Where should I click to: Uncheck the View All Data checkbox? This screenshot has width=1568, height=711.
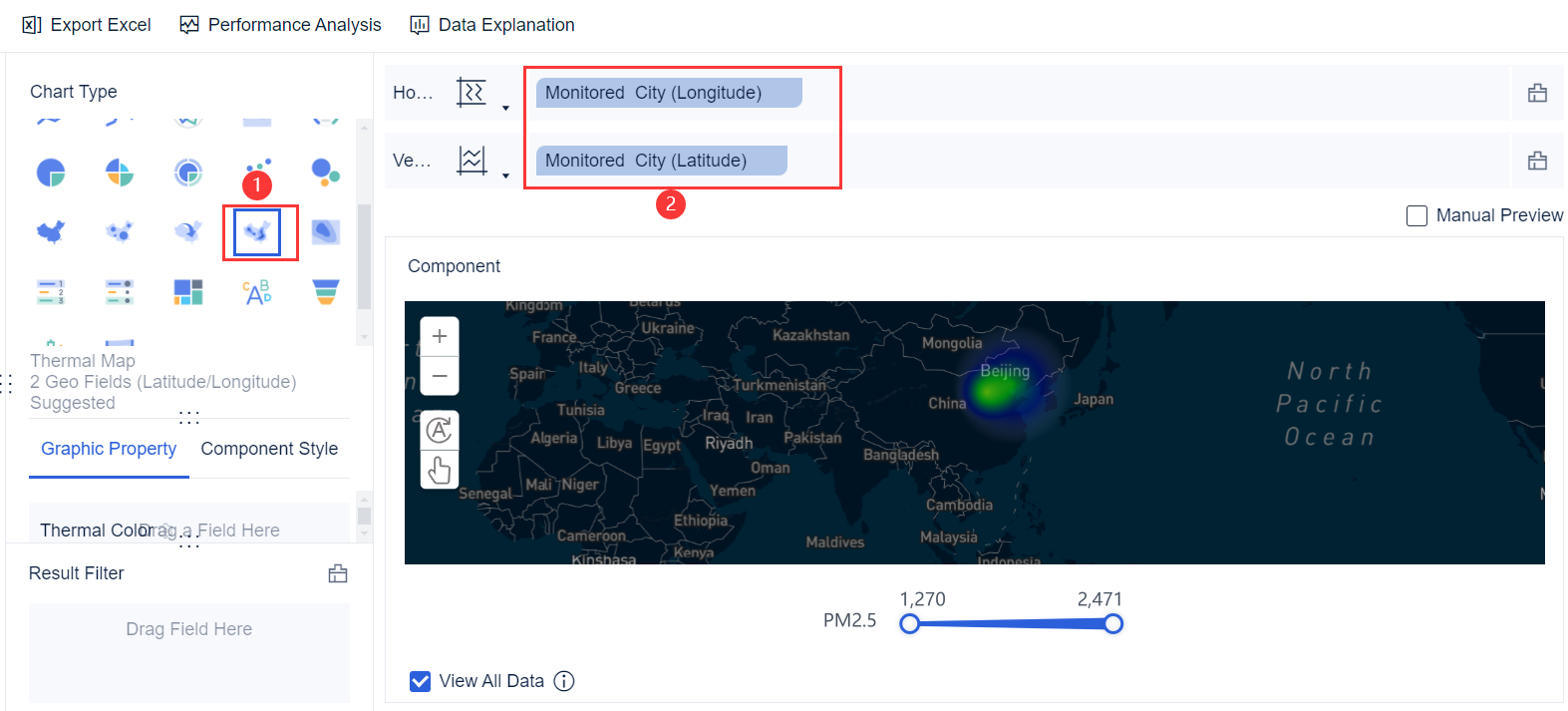click(x=421, y=681)
